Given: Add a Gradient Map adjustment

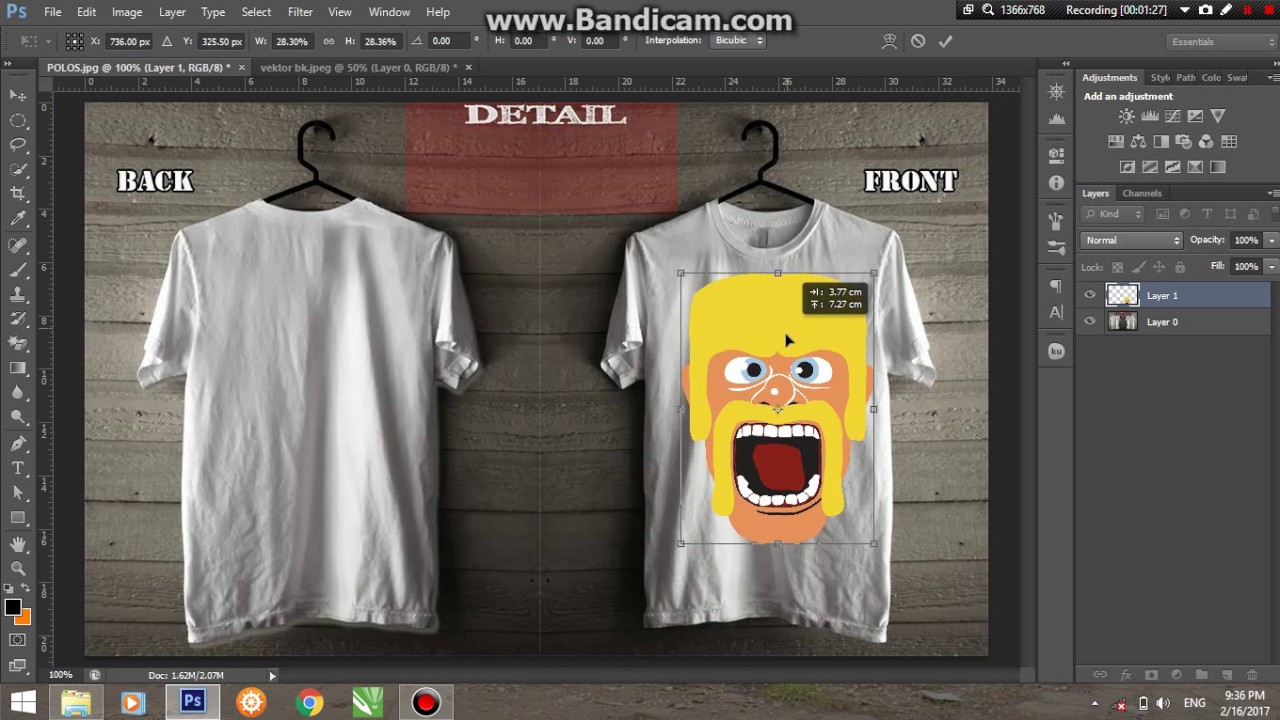Looking at the screenshot, I should click(x=1217, y=167).
